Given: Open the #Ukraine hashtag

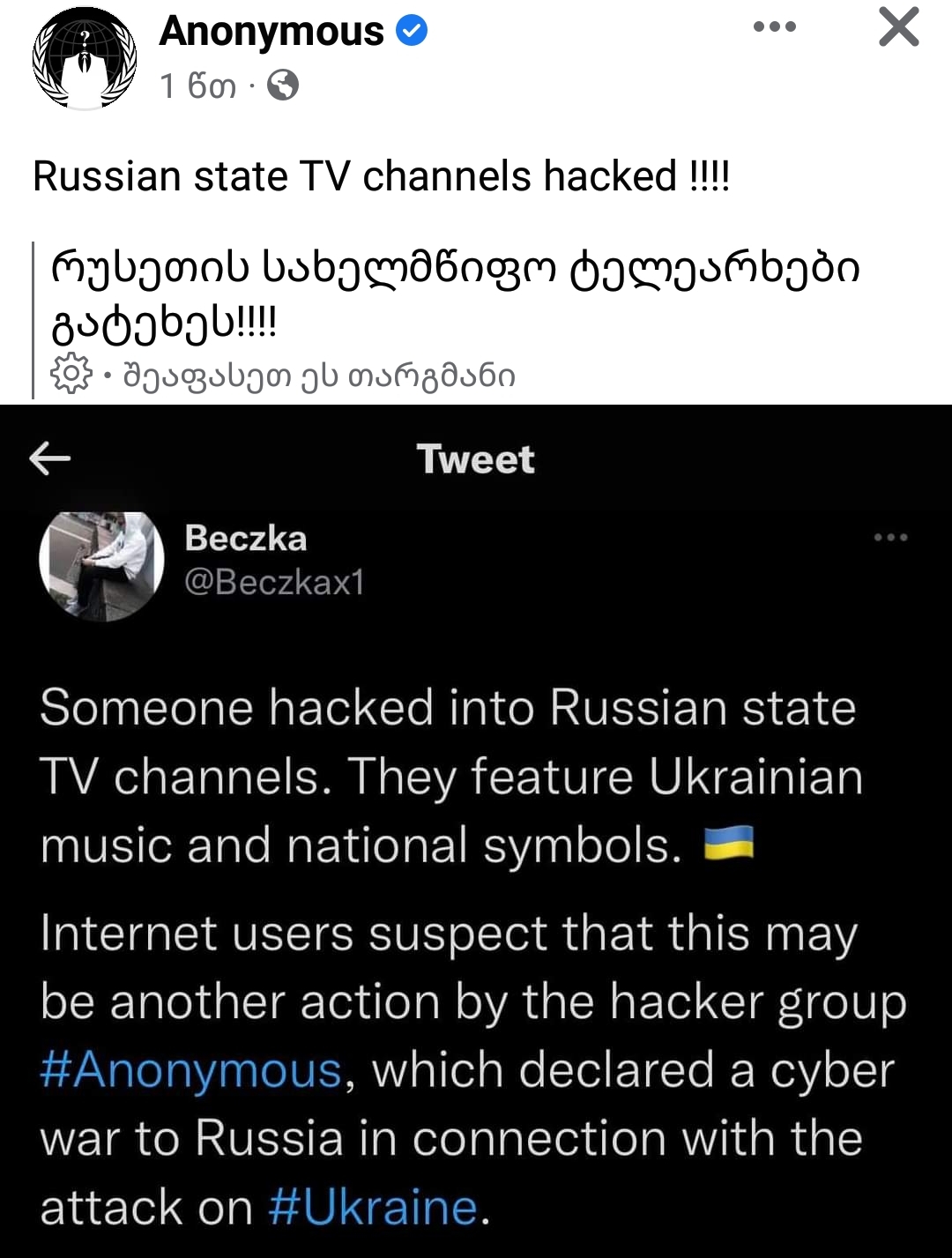Looking at the screenshot, I should click(x=373, y=1207).
